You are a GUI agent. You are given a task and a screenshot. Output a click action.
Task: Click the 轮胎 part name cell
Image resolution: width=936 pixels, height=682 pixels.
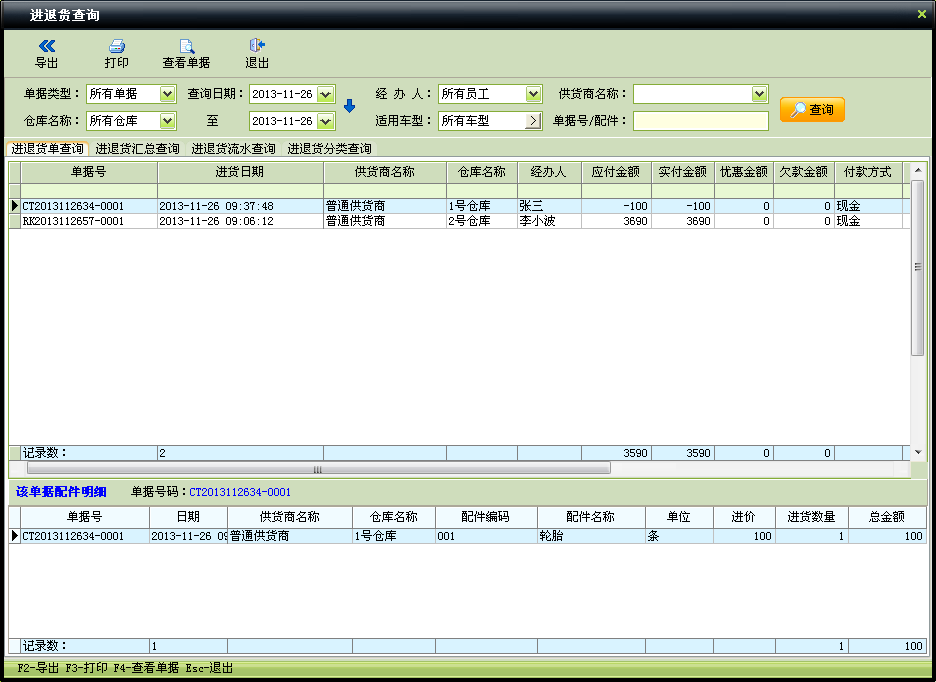(x=591, y=536)
